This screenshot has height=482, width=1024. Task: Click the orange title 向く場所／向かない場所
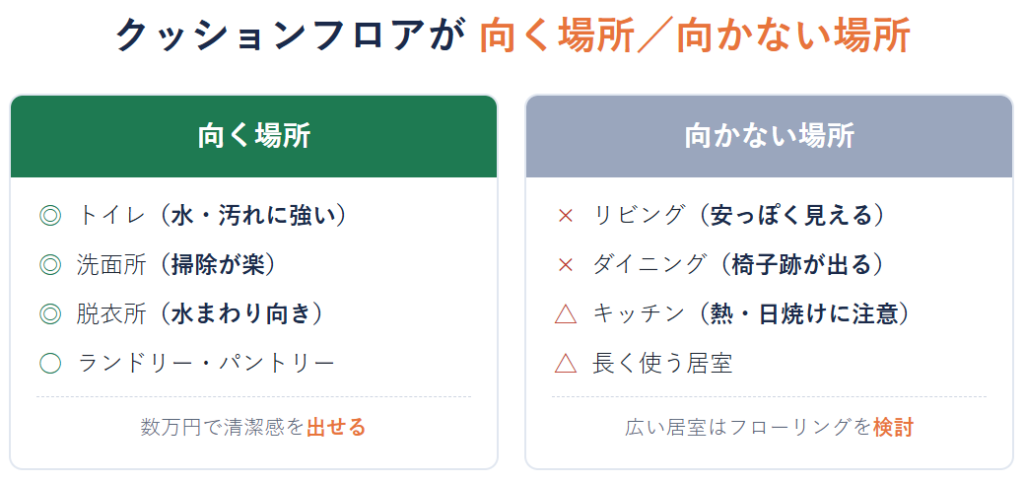pyautogui.click(x=695, y=35)
